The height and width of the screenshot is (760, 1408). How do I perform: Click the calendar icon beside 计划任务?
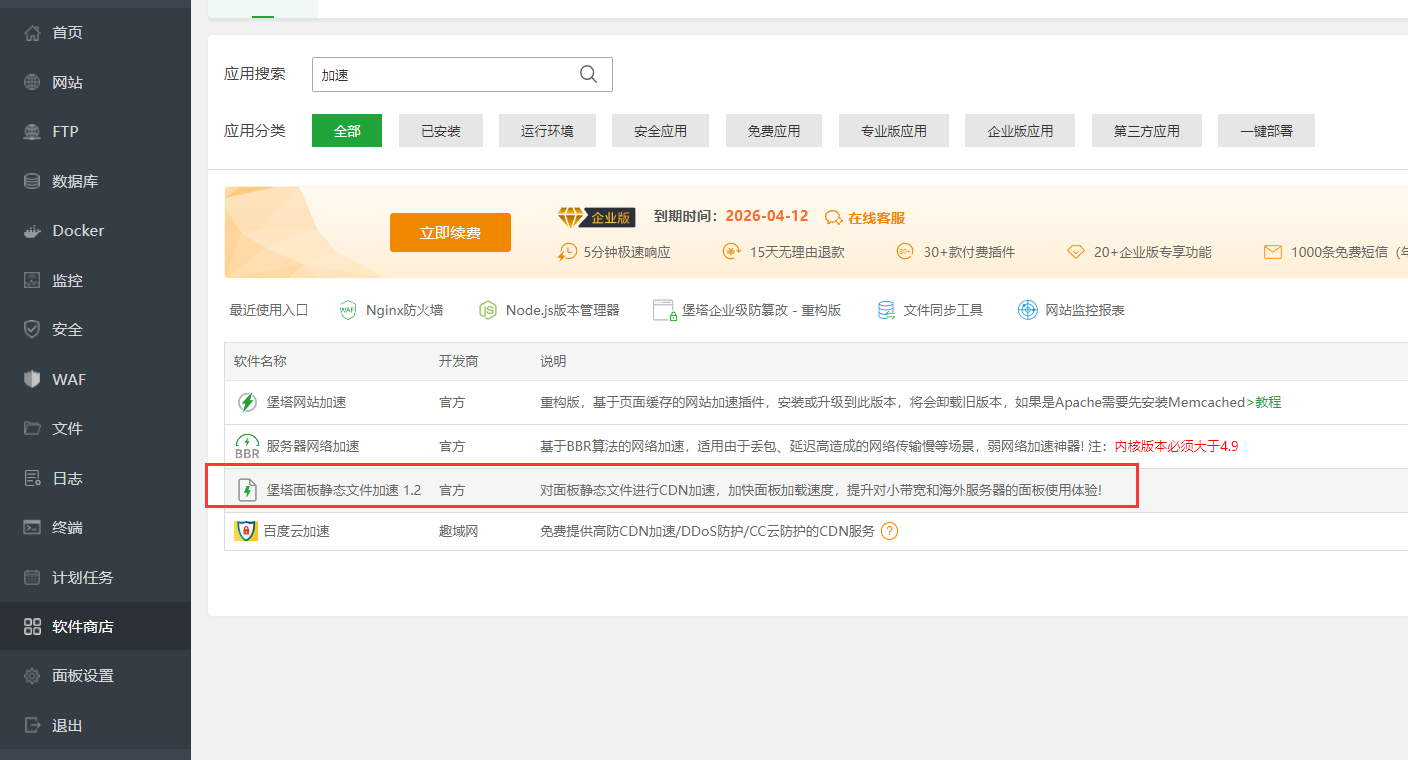pos(32,577)
